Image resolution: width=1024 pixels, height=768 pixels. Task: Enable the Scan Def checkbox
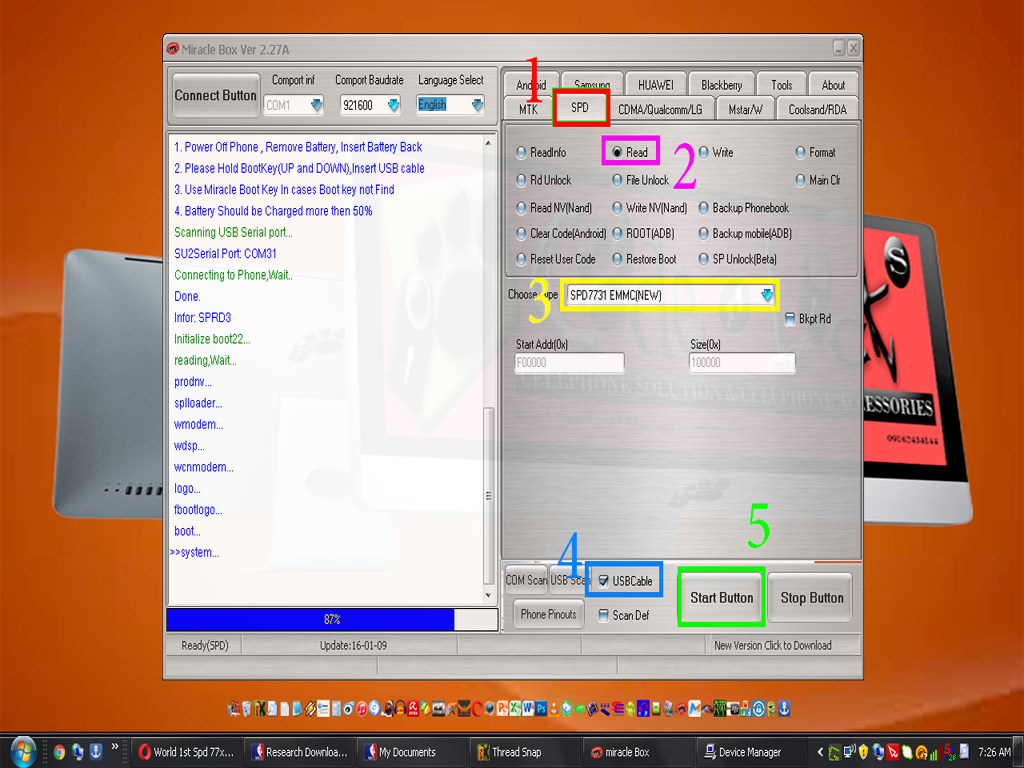click(x=604, y=616)
